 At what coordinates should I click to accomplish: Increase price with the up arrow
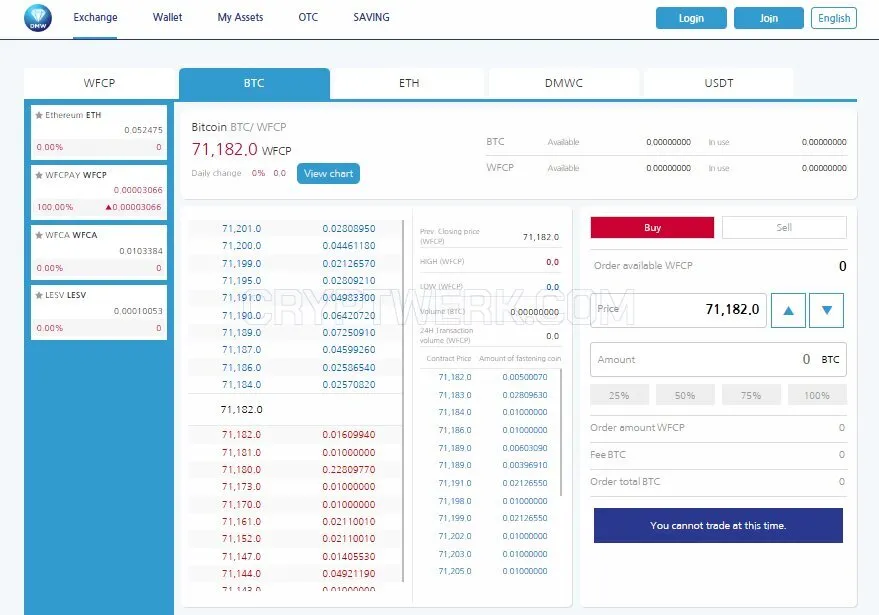788,310
